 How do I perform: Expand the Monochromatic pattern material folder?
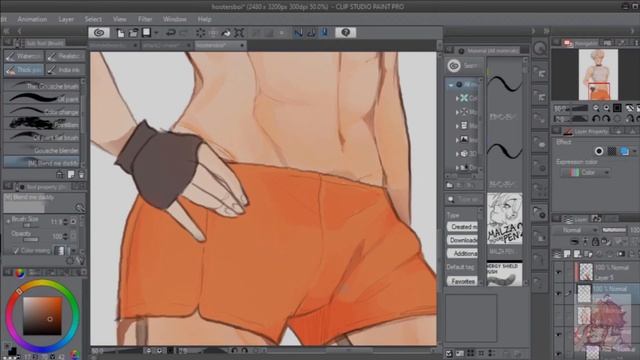pyautogui.click(x=457, y=112)
